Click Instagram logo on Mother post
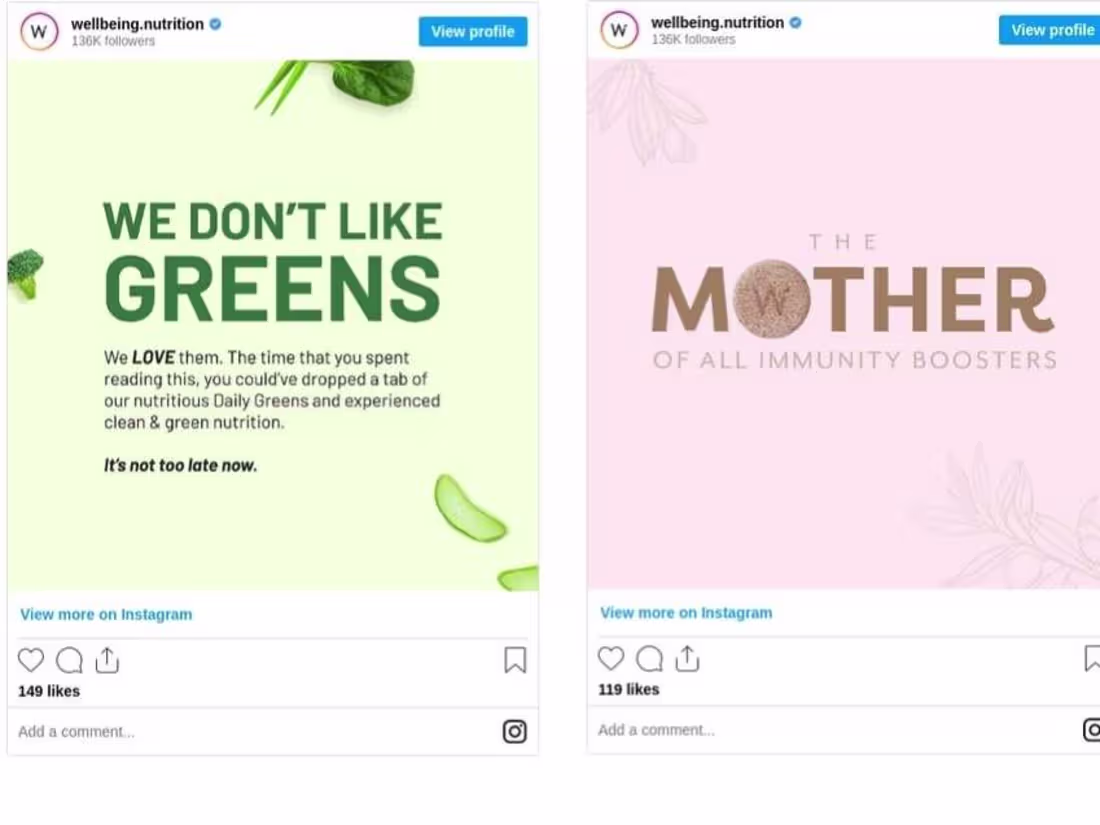This screenshot has height=825, width=1100. [x=1093, y=730]
